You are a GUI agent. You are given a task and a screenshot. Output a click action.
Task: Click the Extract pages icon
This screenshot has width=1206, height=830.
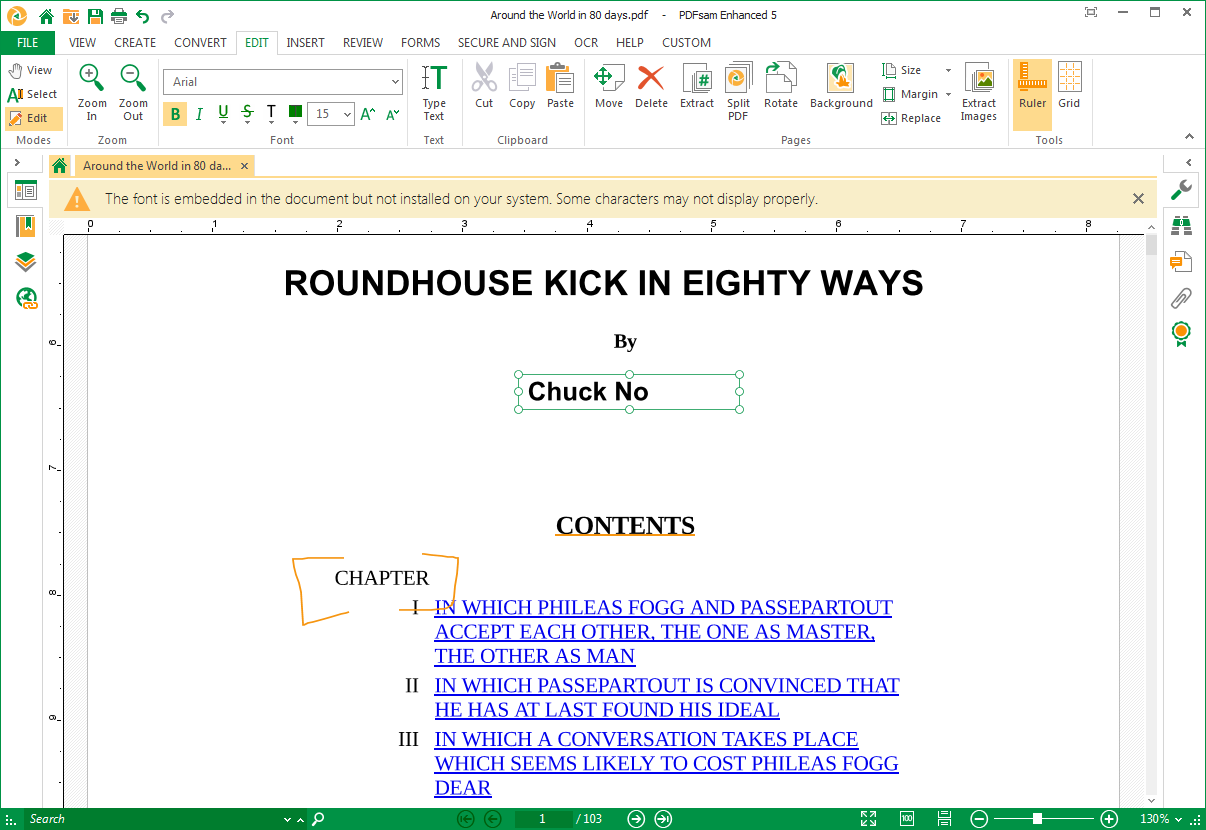pos(697,87)
